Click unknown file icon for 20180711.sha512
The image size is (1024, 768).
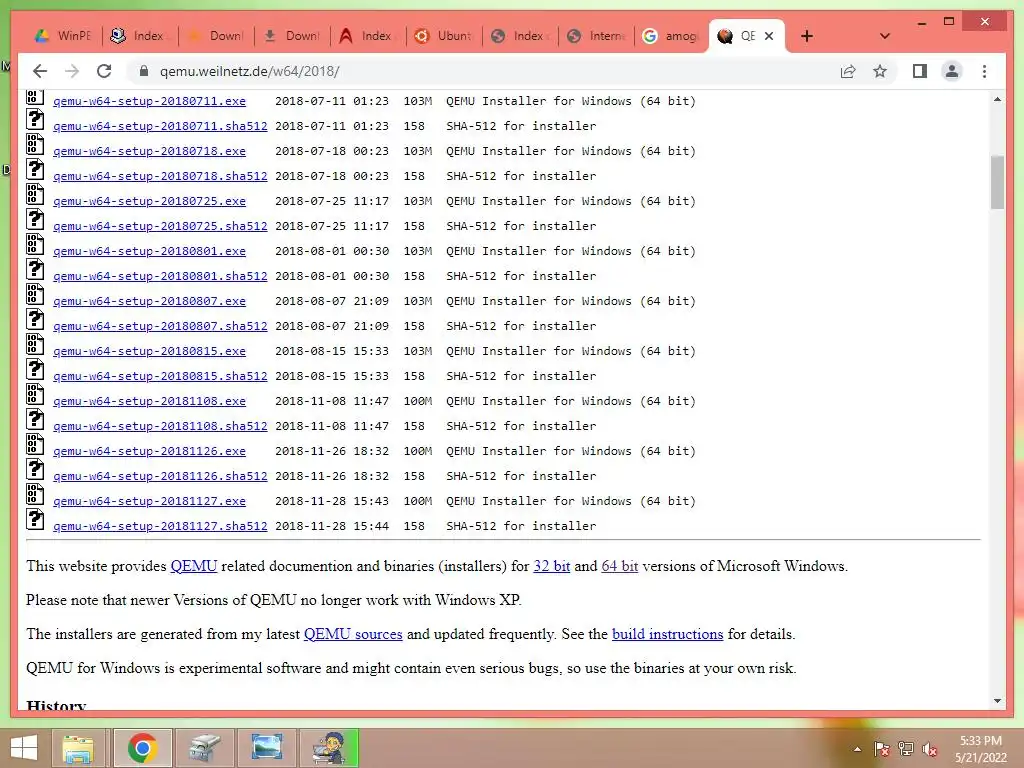click(35, 120)
